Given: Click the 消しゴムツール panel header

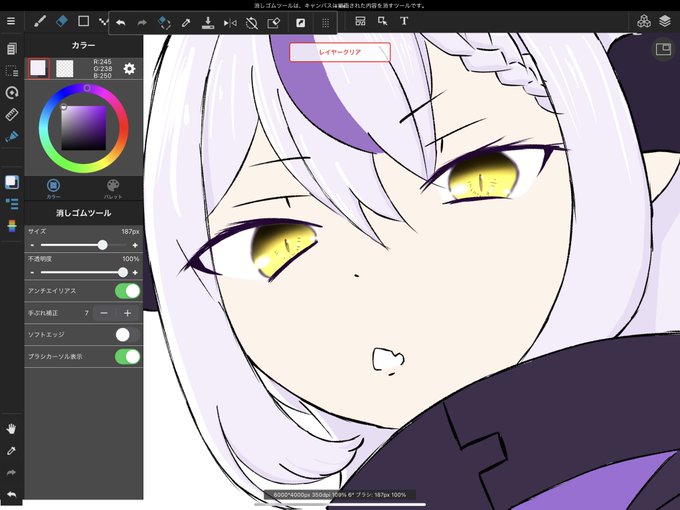Looking at the screenshot, I should (x=83, y=213).
